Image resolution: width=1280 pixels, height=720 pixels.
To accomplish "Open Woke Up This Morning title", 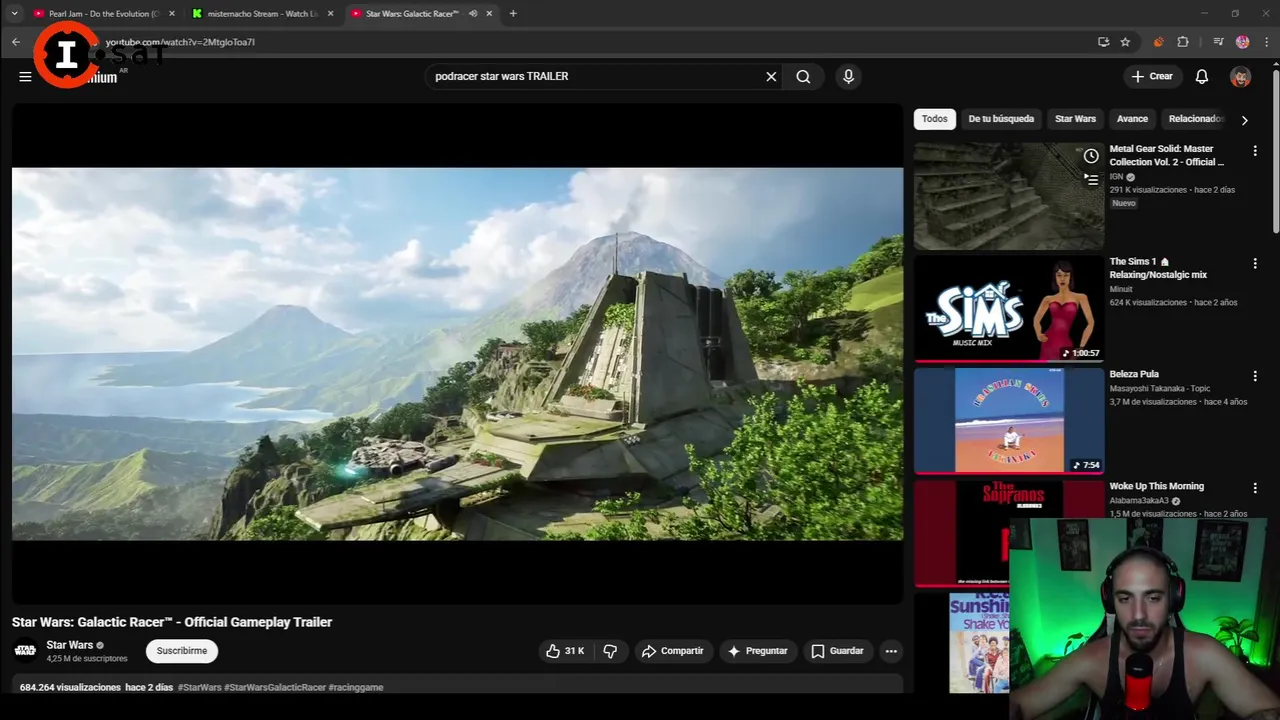I will tap(1156, 486).
